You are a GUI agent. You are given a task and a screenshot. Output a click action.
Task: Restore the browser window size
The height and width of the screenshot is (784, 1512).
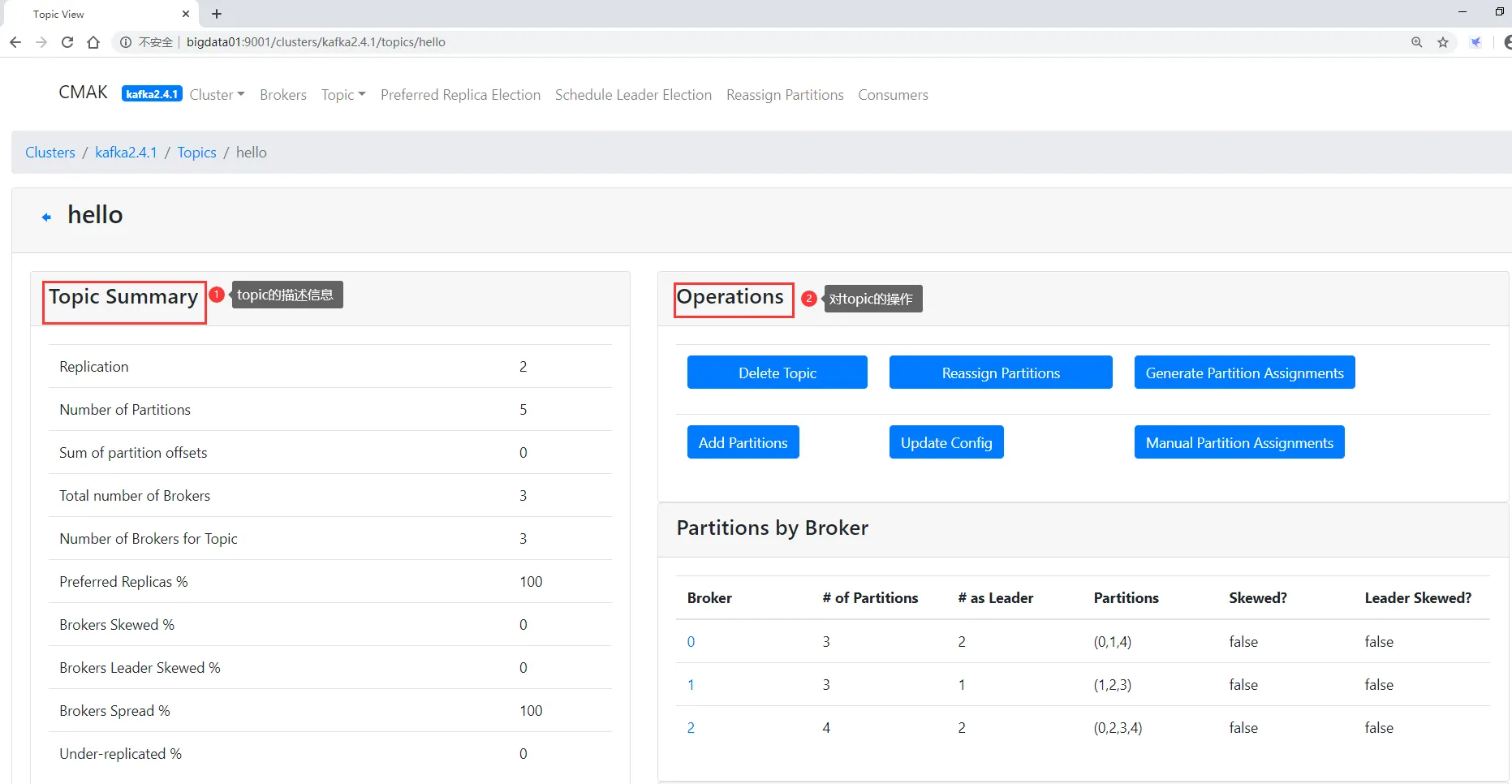[1499, 12]
